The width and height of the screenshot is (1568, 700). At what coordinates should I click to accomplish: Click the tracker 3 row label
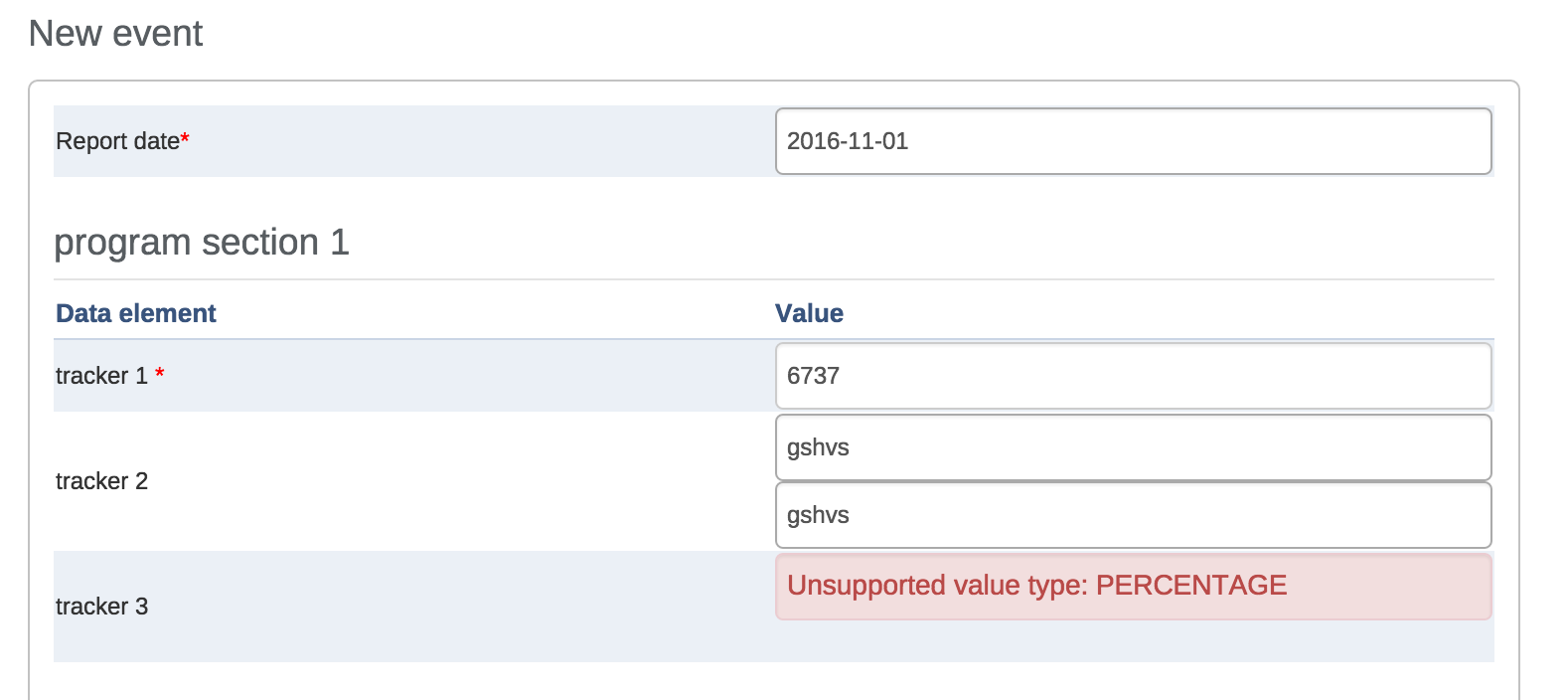pos(101,607)
